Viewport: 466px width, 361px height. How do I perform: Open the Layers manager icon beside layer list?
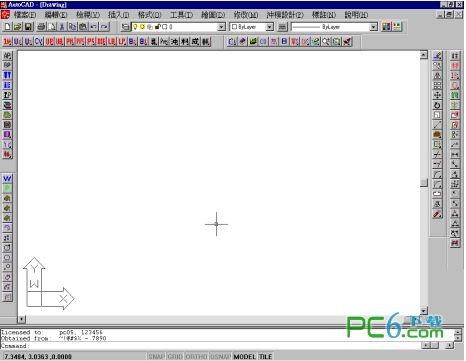click(125, 27)
